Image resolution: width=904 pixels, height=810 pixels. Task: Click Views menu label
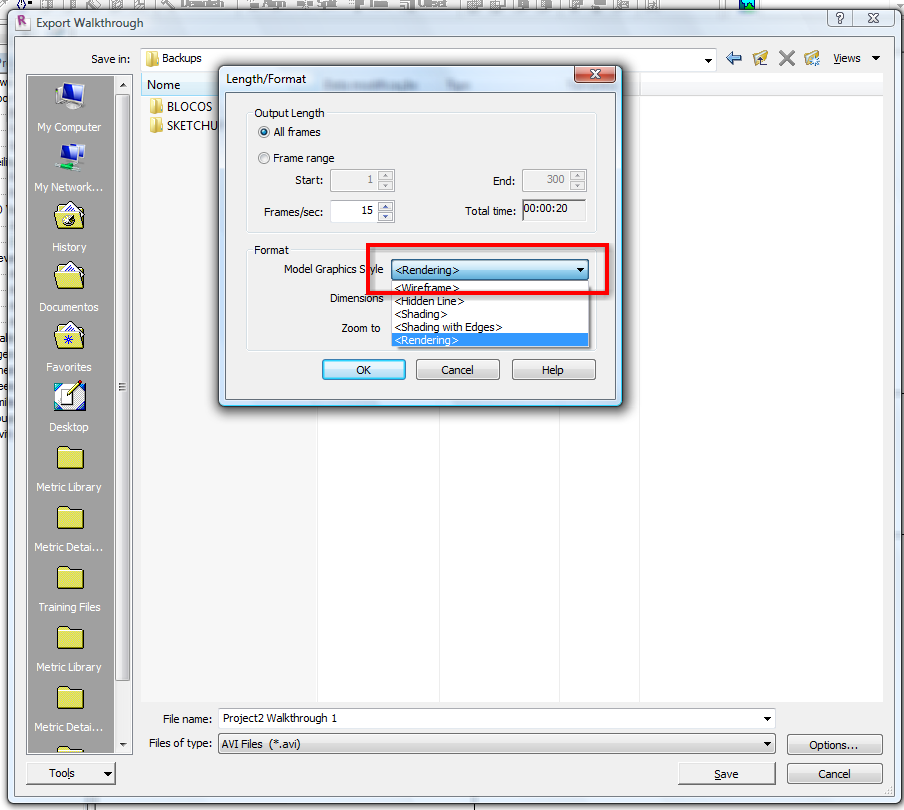click(846, 58)
